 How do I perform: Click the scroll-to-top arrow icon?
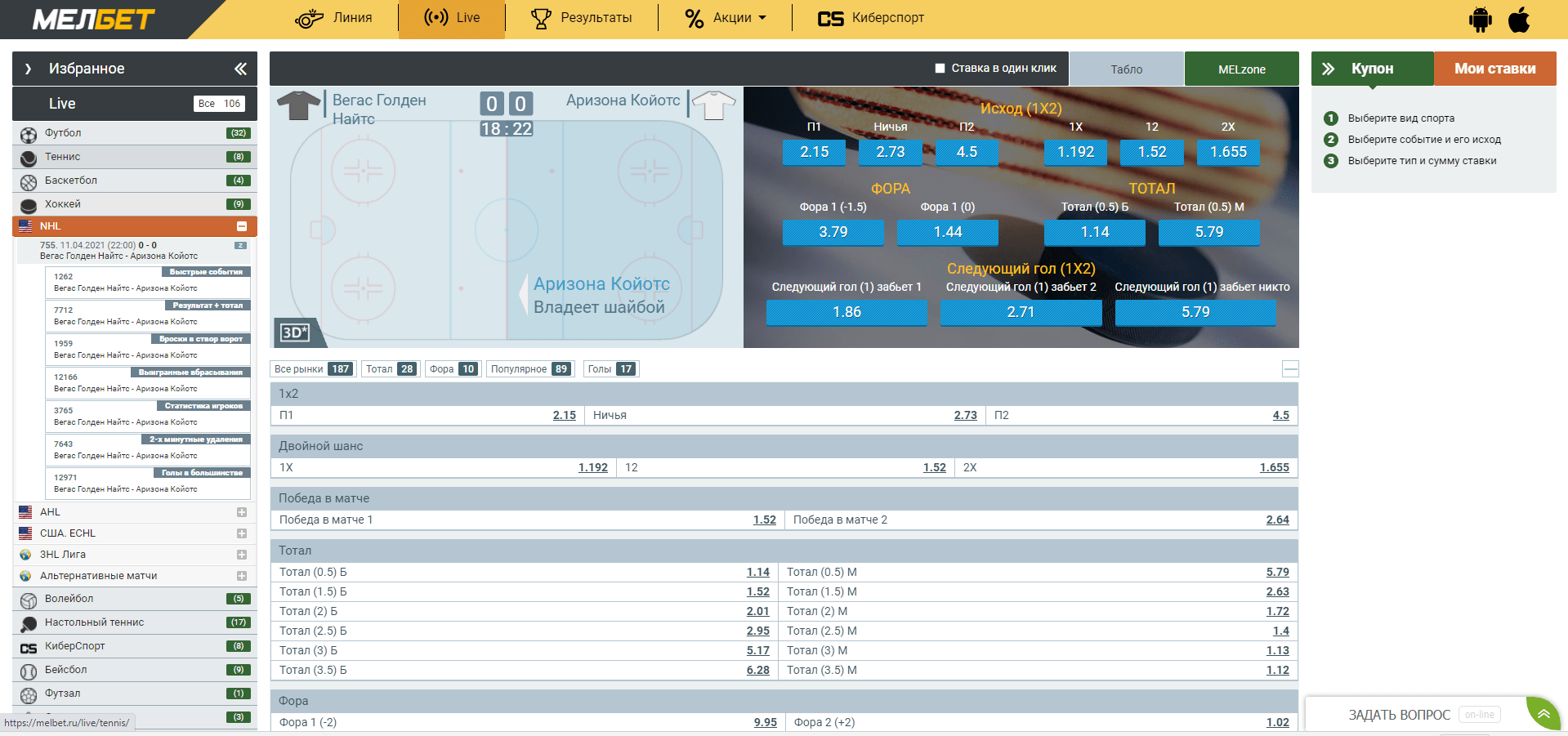coord(1543,713)
